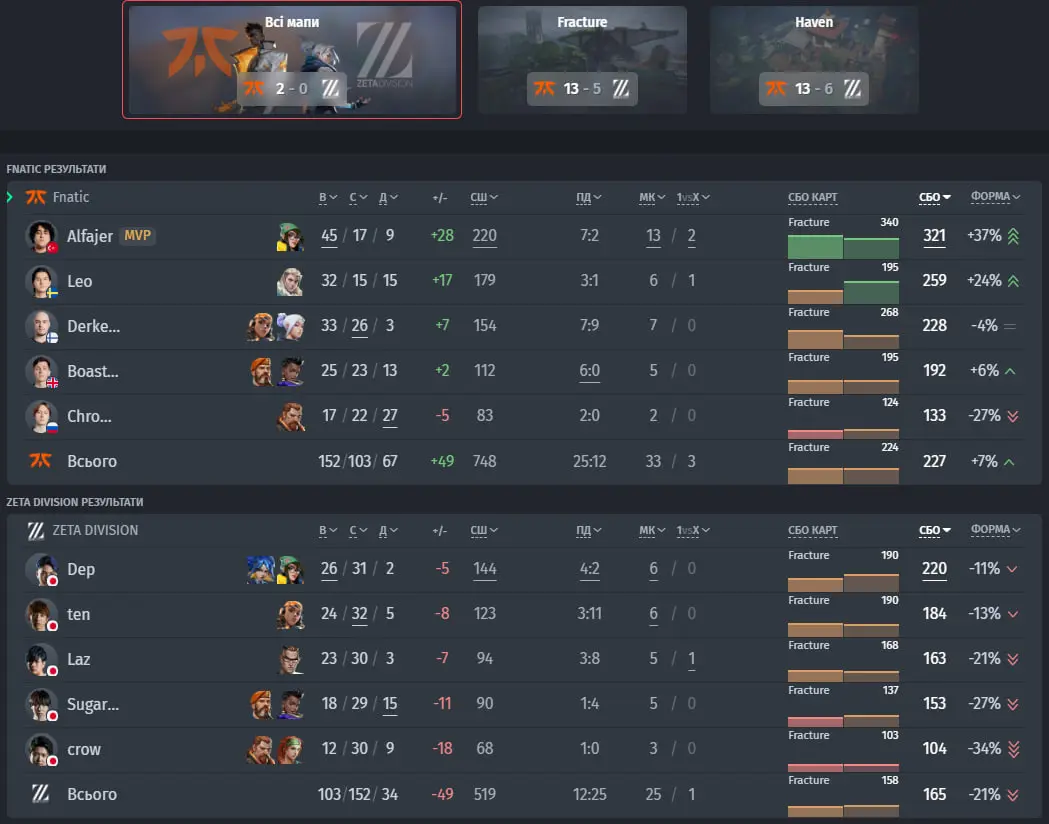Open Dep's player avatar

click(41, 569)
